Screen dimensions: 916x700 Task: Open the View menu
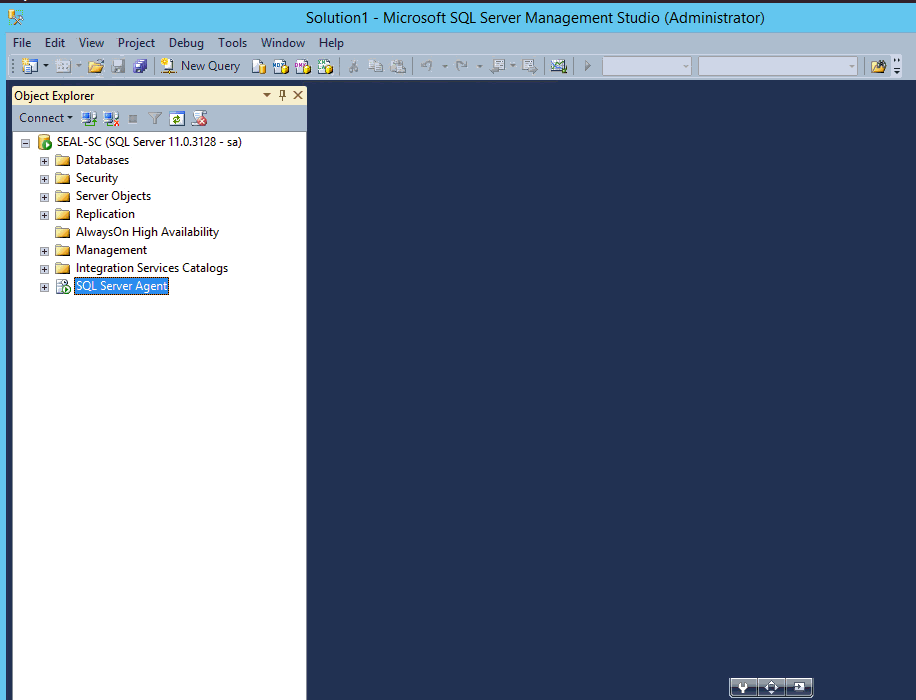91,43
